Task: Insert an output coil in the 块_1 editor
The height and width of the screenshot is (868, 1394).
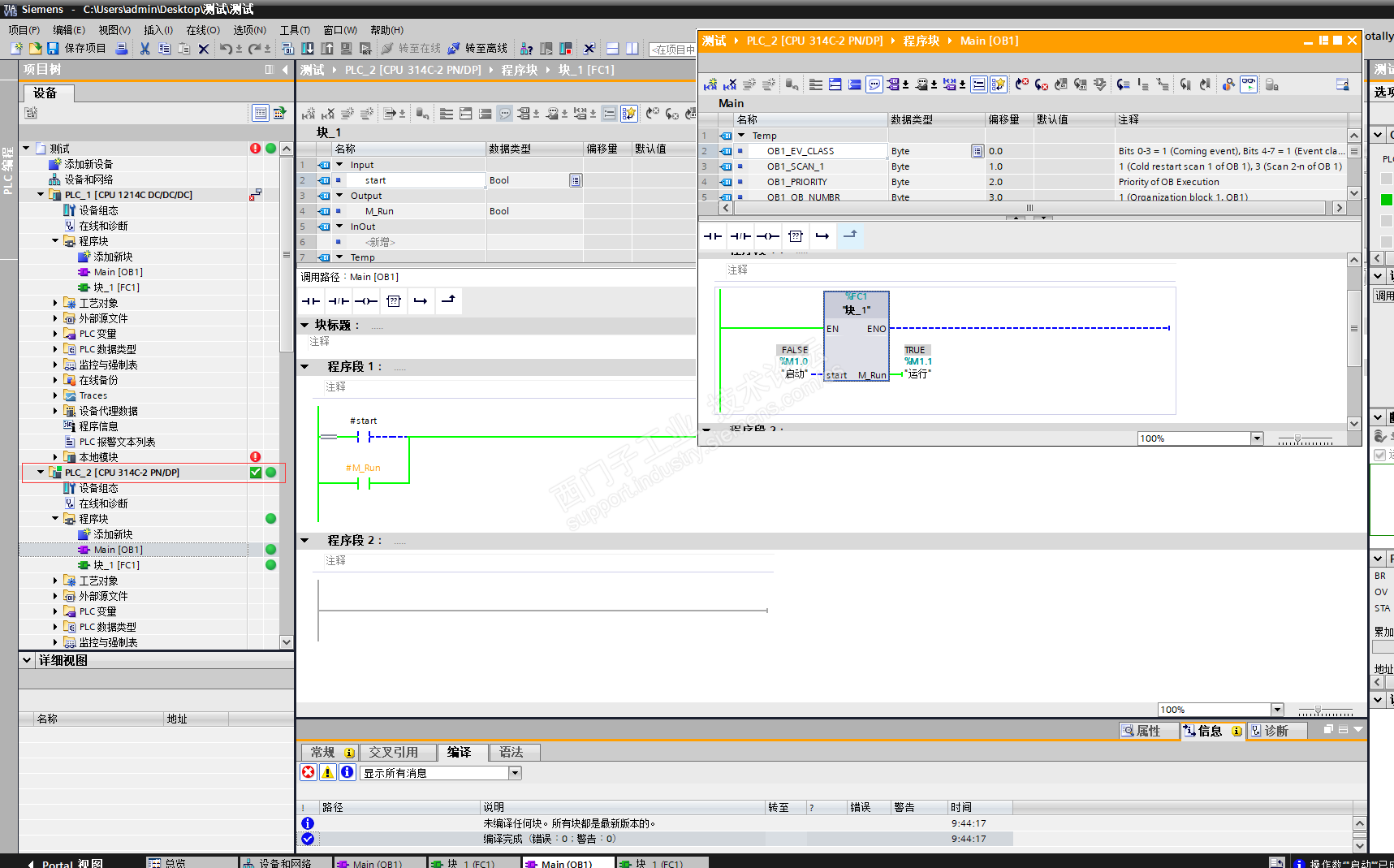Action: pyautogui.click(x=366, y=301)
